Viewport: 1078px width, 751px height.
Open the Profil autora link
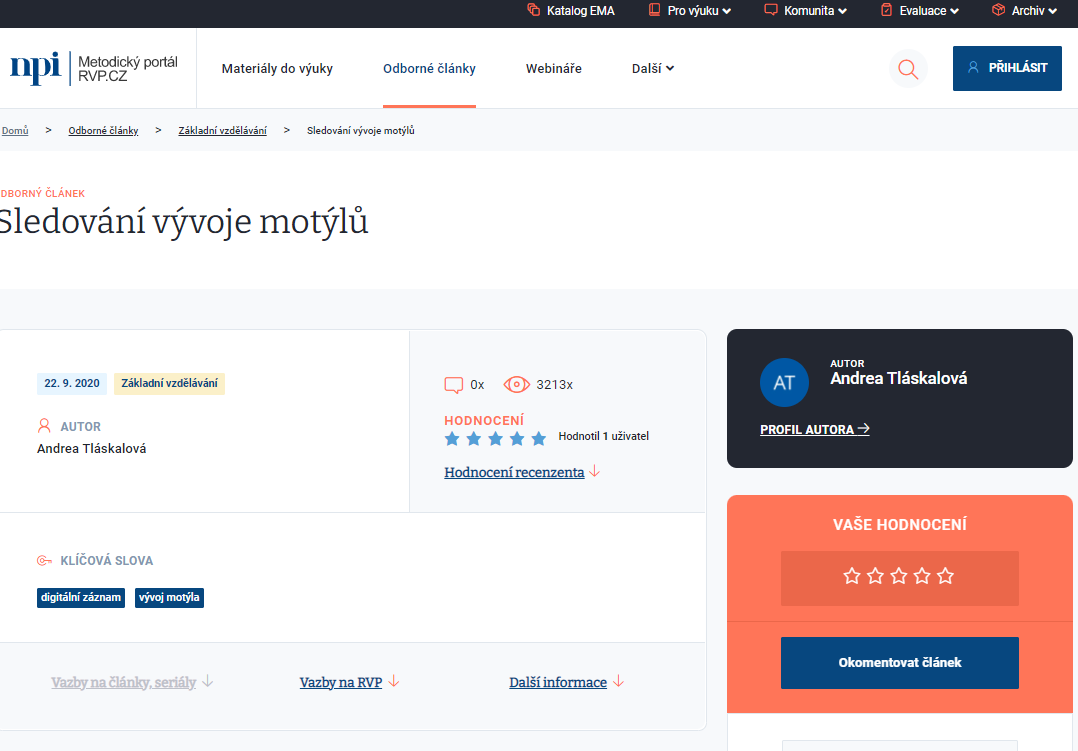coord(814,430)
